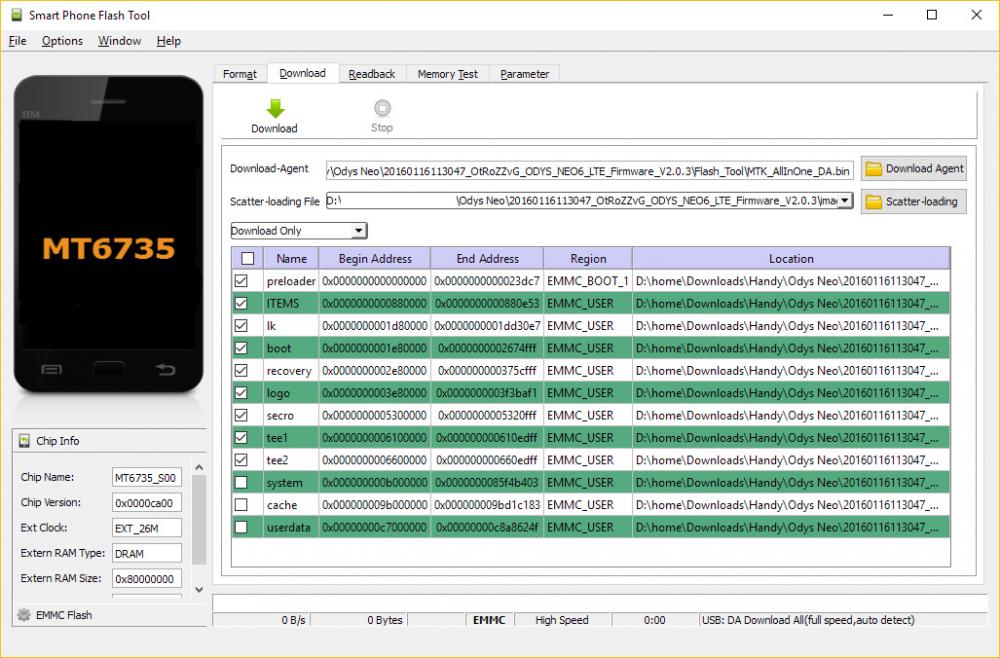Click the Scatter-loading folder icon
The height and width of the screenshot is (658, 1000).
[873, 202]
